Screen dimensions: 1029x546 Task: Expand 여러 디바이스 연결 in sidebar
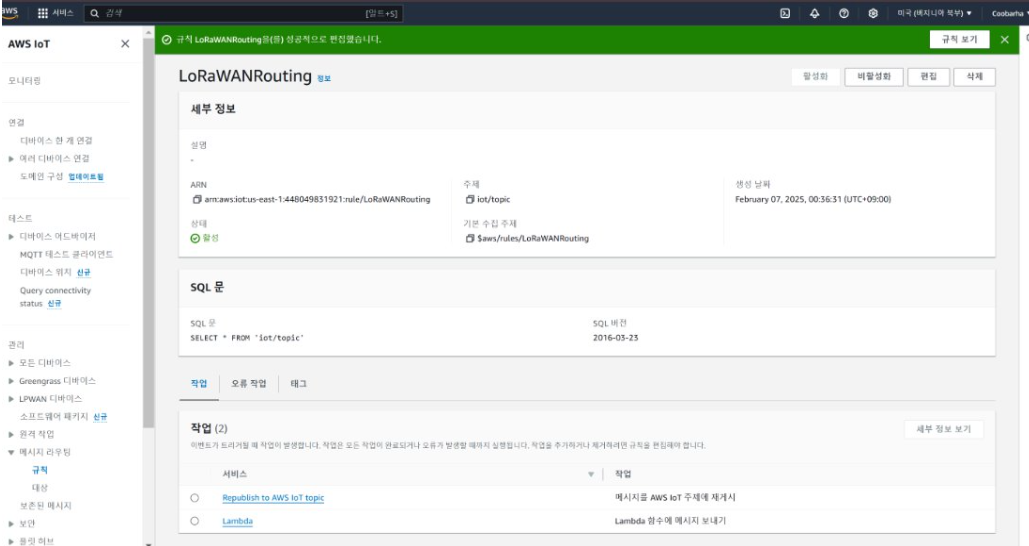(x=11, y=159)
